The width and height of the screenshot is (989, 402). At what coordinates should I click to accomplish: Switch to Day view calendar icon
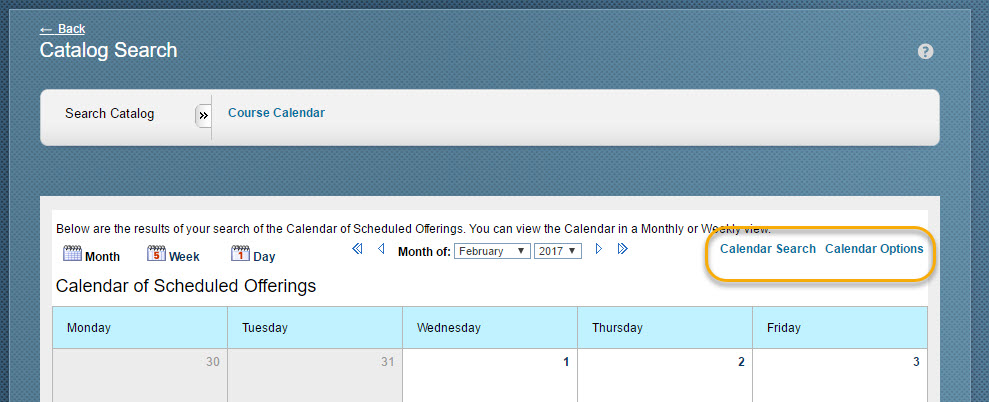pyautogui.click(x=240, y=254)
